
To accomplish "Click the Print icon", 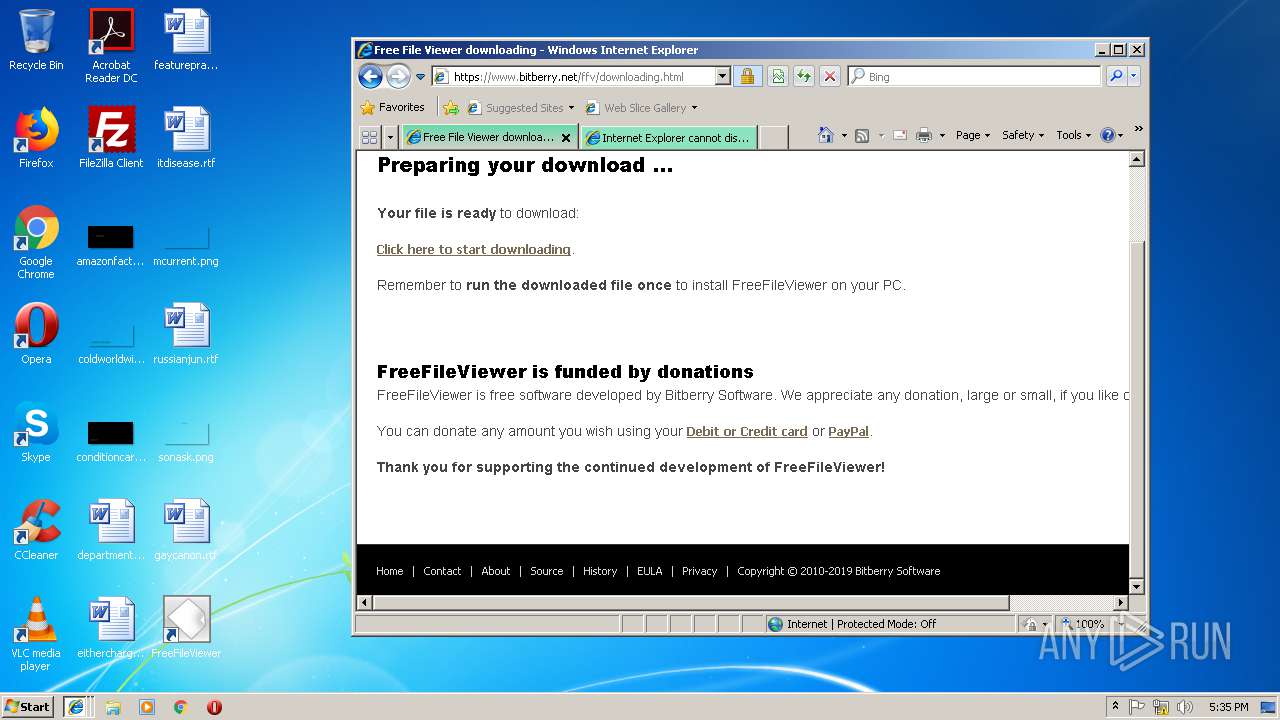I will pos(924,135).
